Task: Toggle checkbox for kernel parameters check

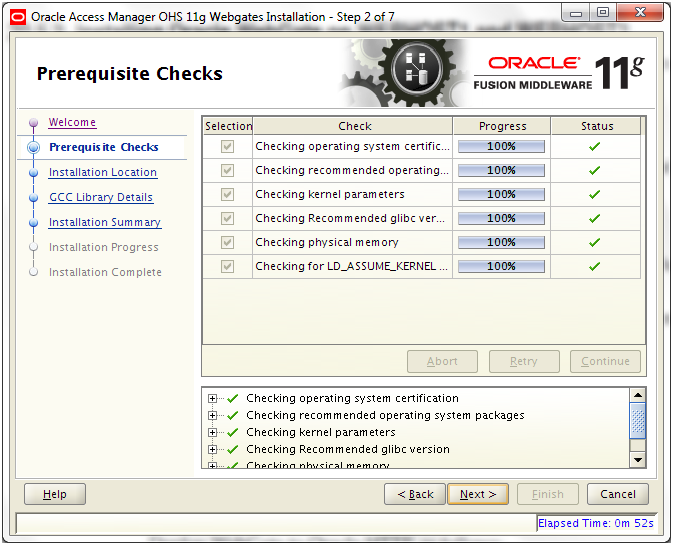Action: click(227, 195)
